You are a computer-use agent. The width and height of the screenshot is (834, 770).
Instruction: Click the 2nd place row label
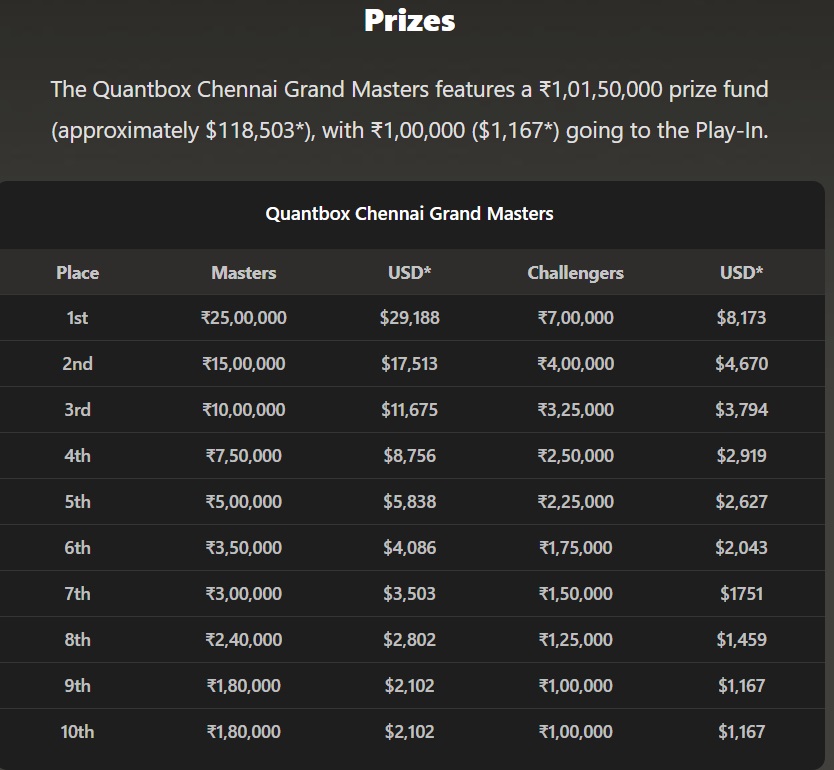(77, 364)
